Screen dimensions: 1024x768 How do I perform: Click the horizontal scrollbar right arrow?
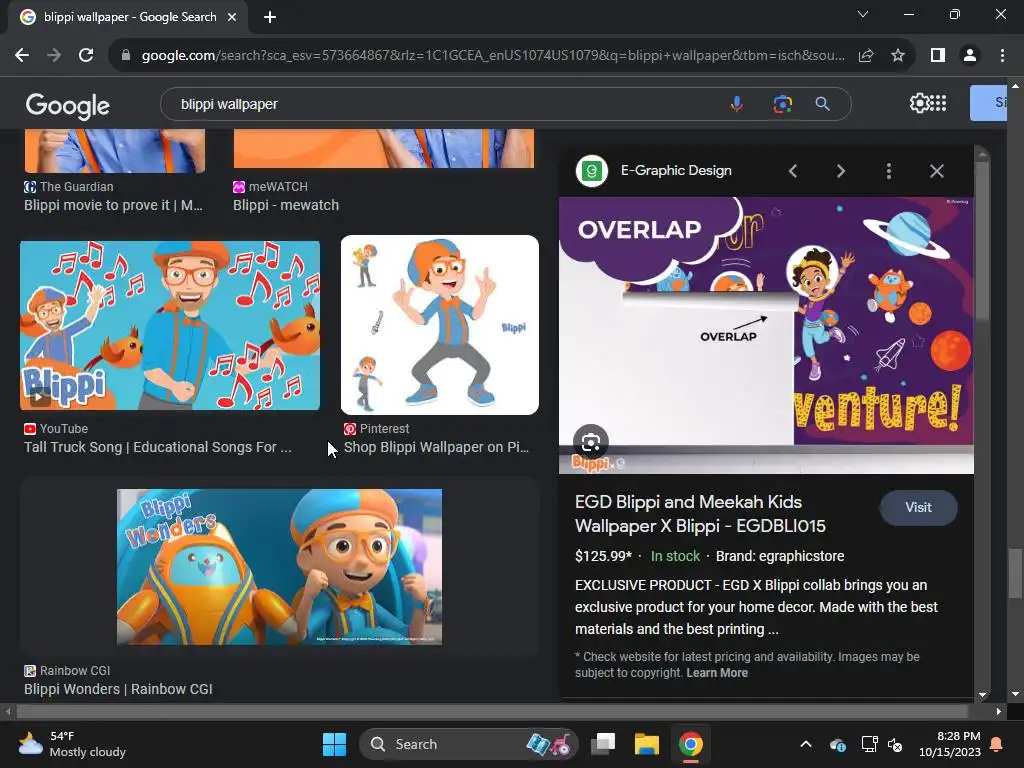coord(999,711)
